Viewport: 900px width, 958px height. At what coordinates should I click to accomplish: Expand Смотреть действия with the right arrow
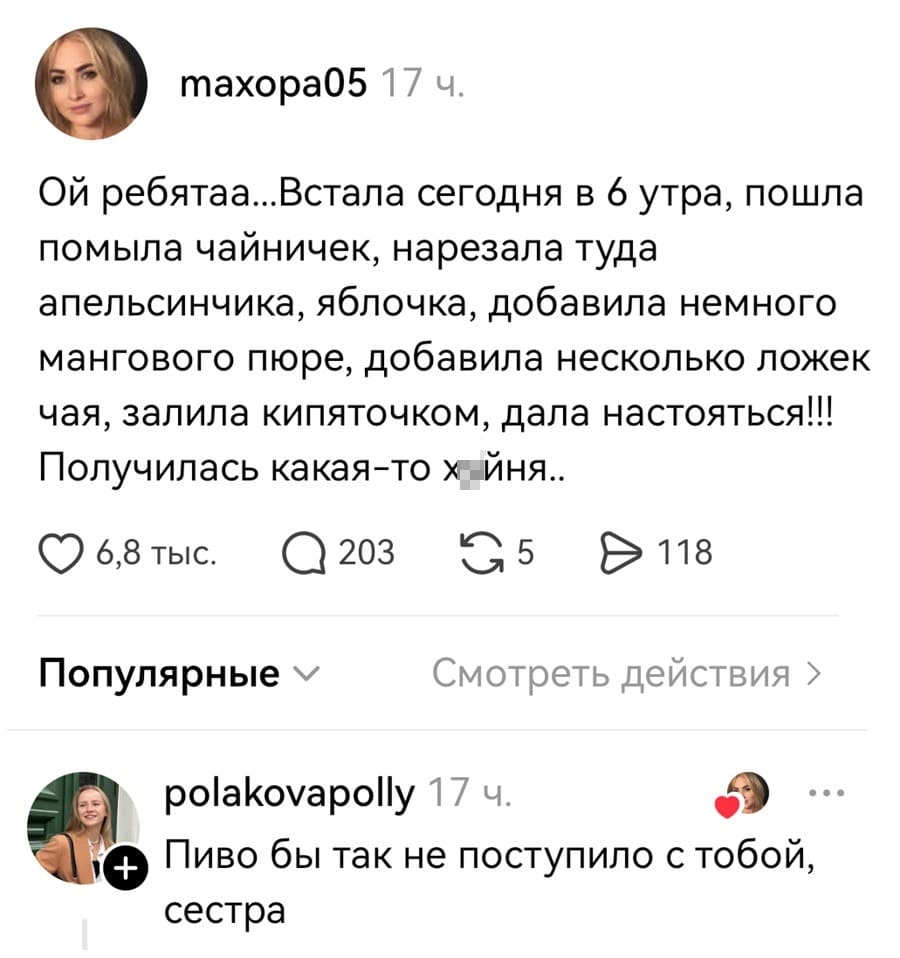(x=812, y=672)
